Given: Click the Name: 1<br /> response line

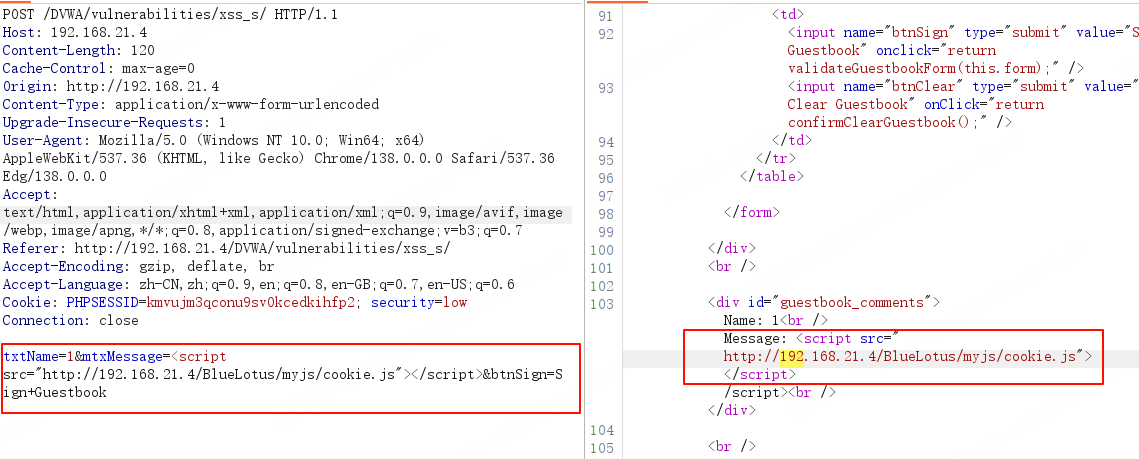Looking at the screenshot, I should tap(776, 320).
